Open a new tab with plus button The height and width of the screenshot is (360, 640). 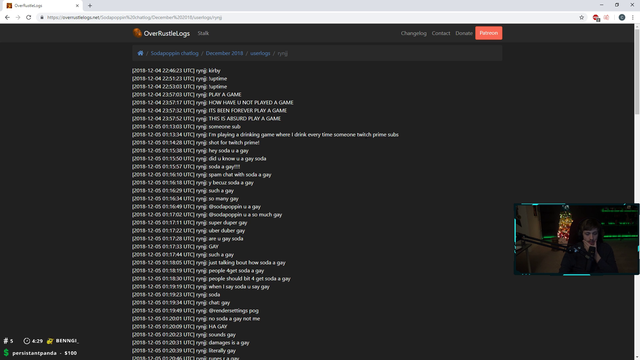pyautogui.click(x=90, y=6)
